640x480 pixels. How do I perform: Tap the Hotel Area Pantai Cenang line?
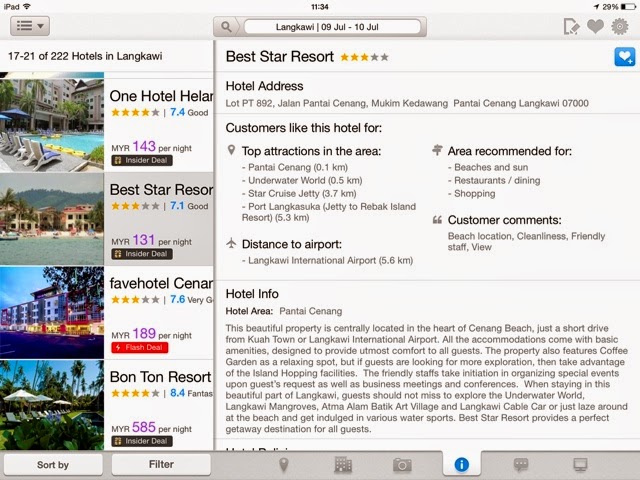click(284, 311)
